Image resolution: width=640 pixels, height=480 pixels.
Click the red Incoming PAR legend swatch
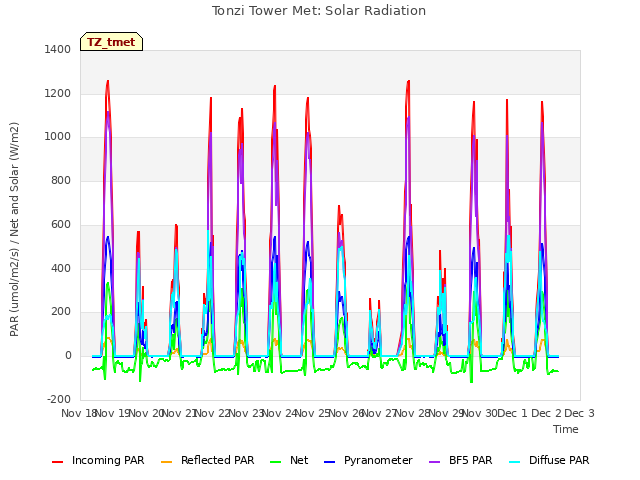click(x=58, y=462)
